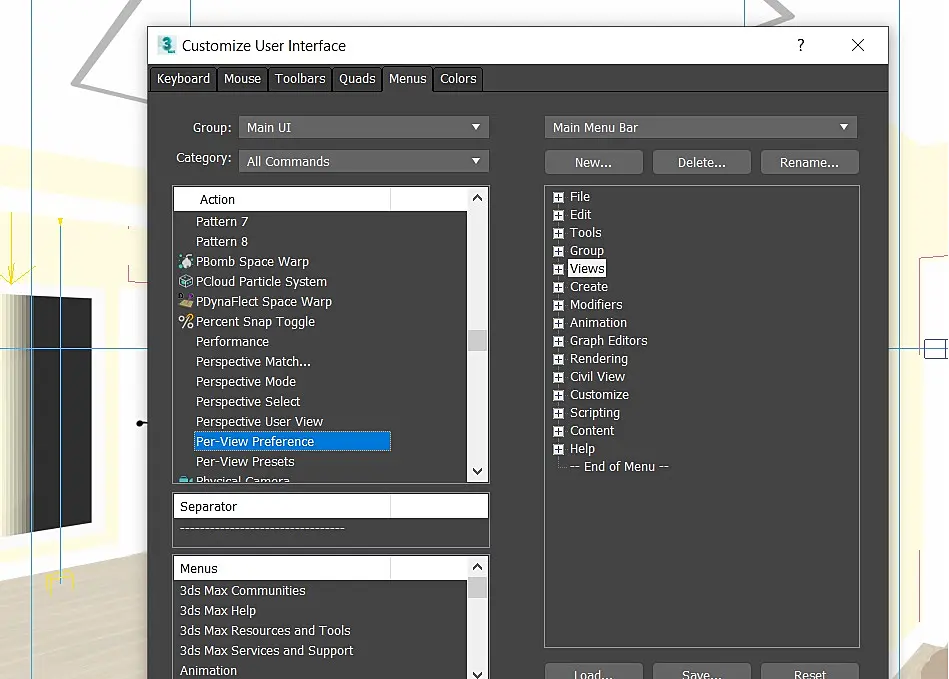
Task: Expand the Scripting tree node
Action: (x=559, y=413)
